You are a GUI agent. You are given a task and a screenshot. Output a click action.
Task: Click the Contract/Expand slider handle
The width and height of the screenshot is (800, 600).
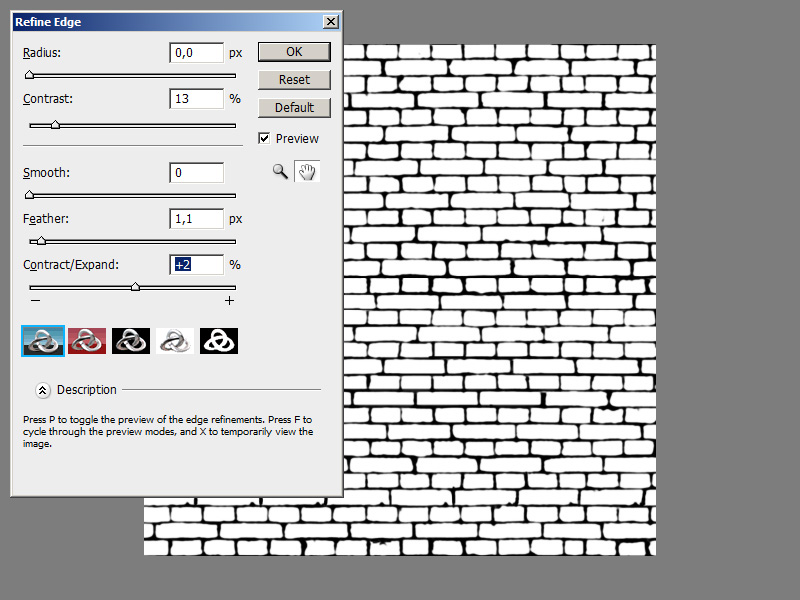pyautogui.click(x=135, y=286)
